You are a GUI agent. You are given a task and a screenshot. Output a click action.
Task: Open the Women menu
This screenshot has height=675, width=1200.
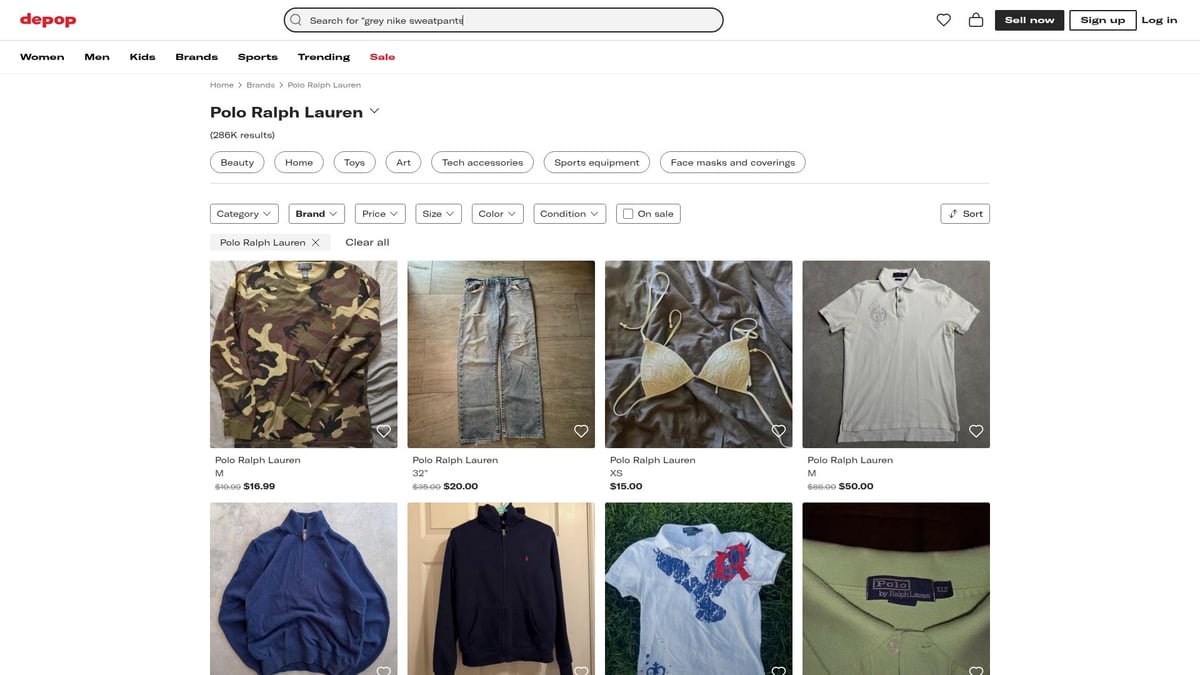click(42, 57)
